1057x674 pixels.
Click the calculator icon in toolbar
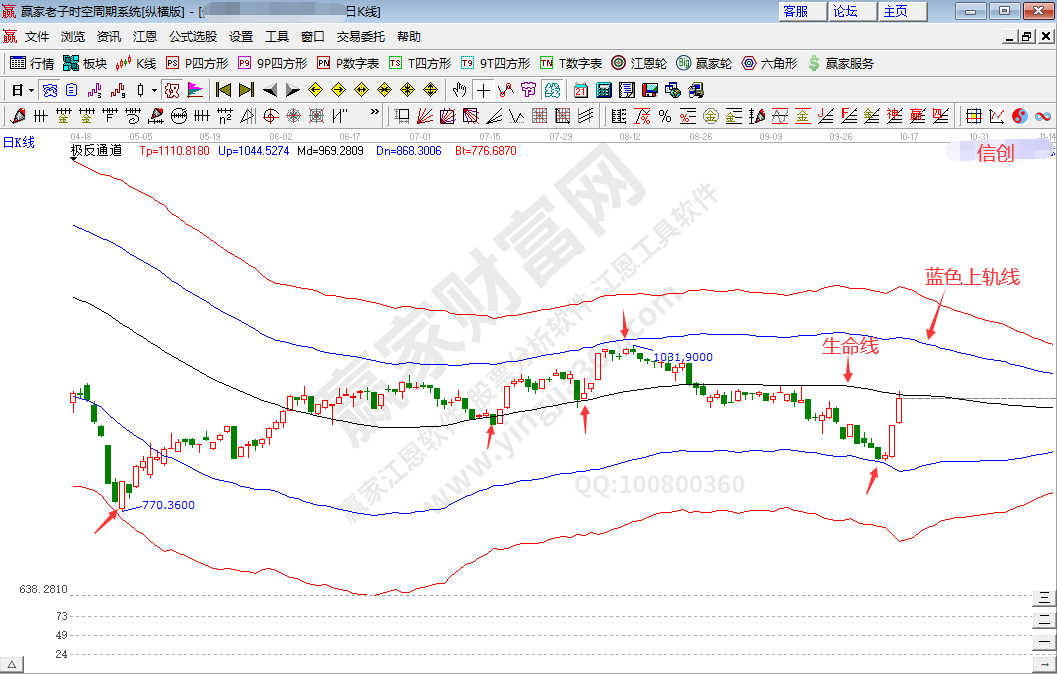(x=604, y=90)
